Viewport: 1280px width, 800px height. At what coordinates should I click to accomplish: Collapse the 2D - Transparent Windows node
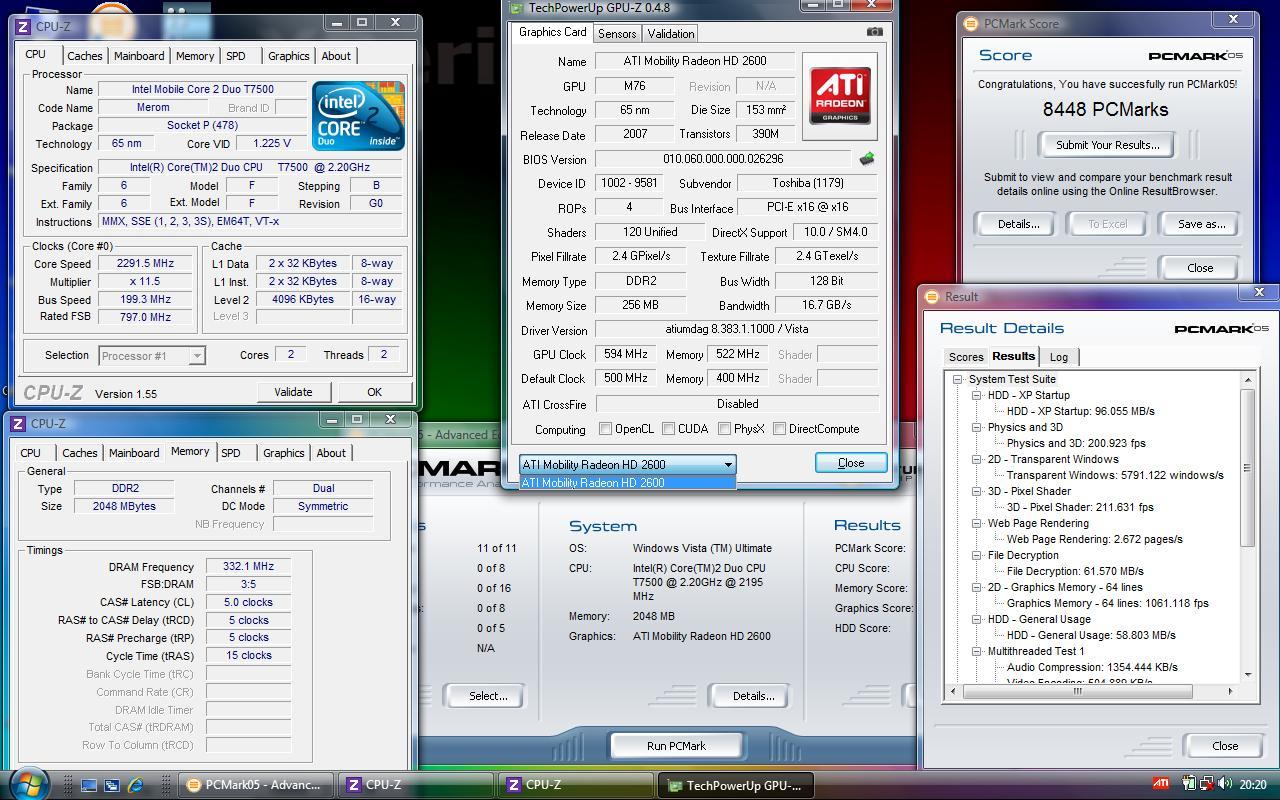977,459
